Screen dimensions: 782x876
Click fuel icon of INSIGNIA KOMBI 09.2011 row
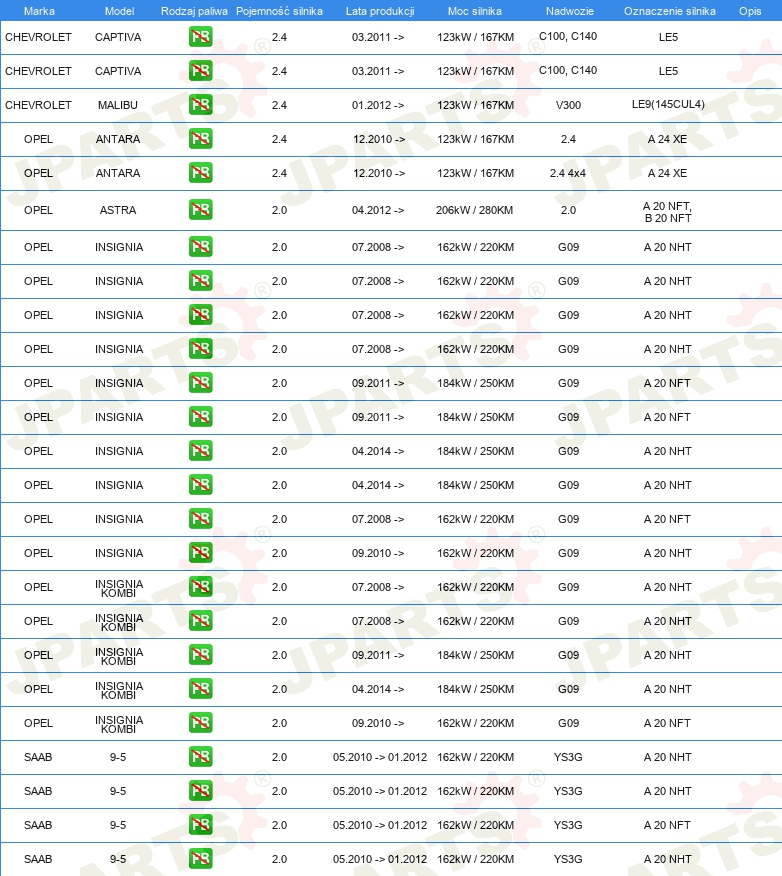click(x=201, y=654)
